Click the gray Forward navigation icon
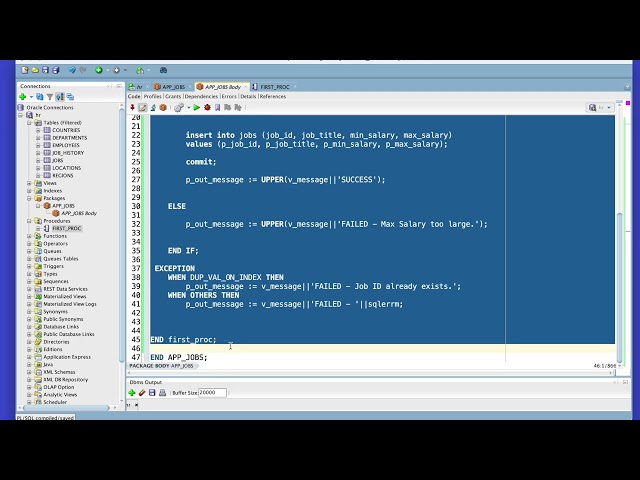This screenshot has width=640, height=480. click(116, 70)
